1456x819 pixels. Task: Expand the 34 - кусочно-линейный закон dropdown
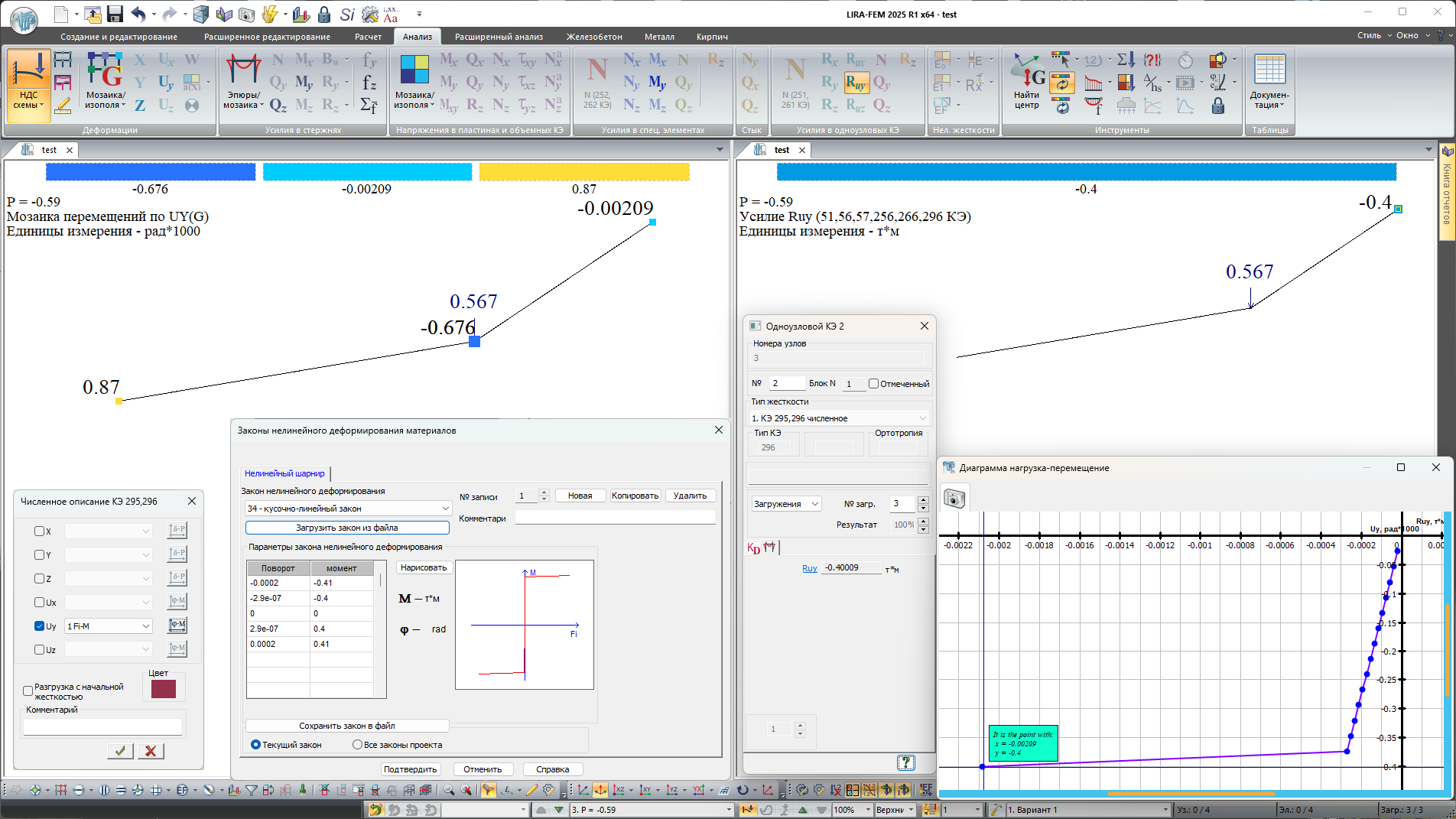(445, 509)
